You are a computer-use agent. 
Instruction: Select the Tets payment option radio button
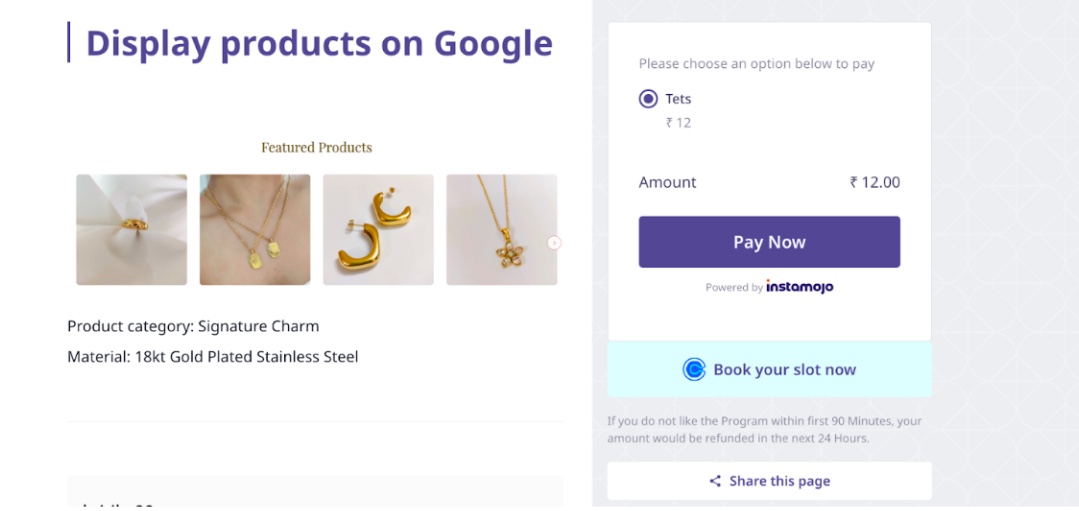[x=648, y=99]
